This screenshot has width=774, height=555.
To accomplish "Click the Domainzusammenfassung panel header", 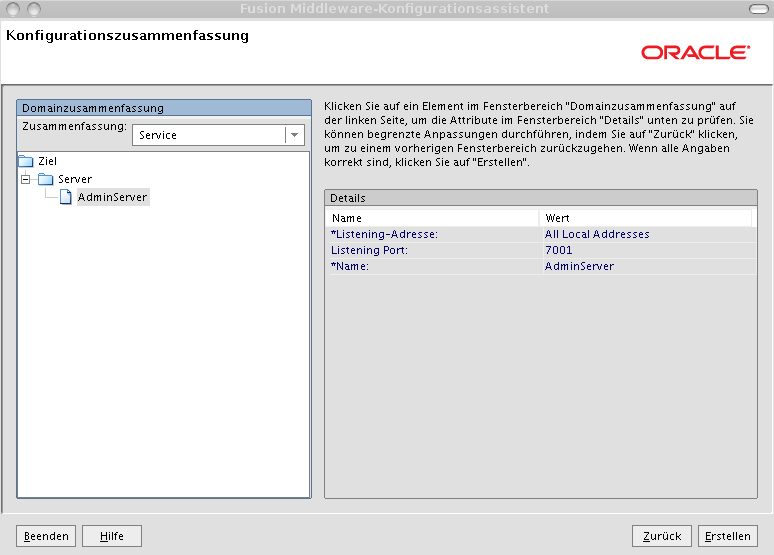I will 164,108.
